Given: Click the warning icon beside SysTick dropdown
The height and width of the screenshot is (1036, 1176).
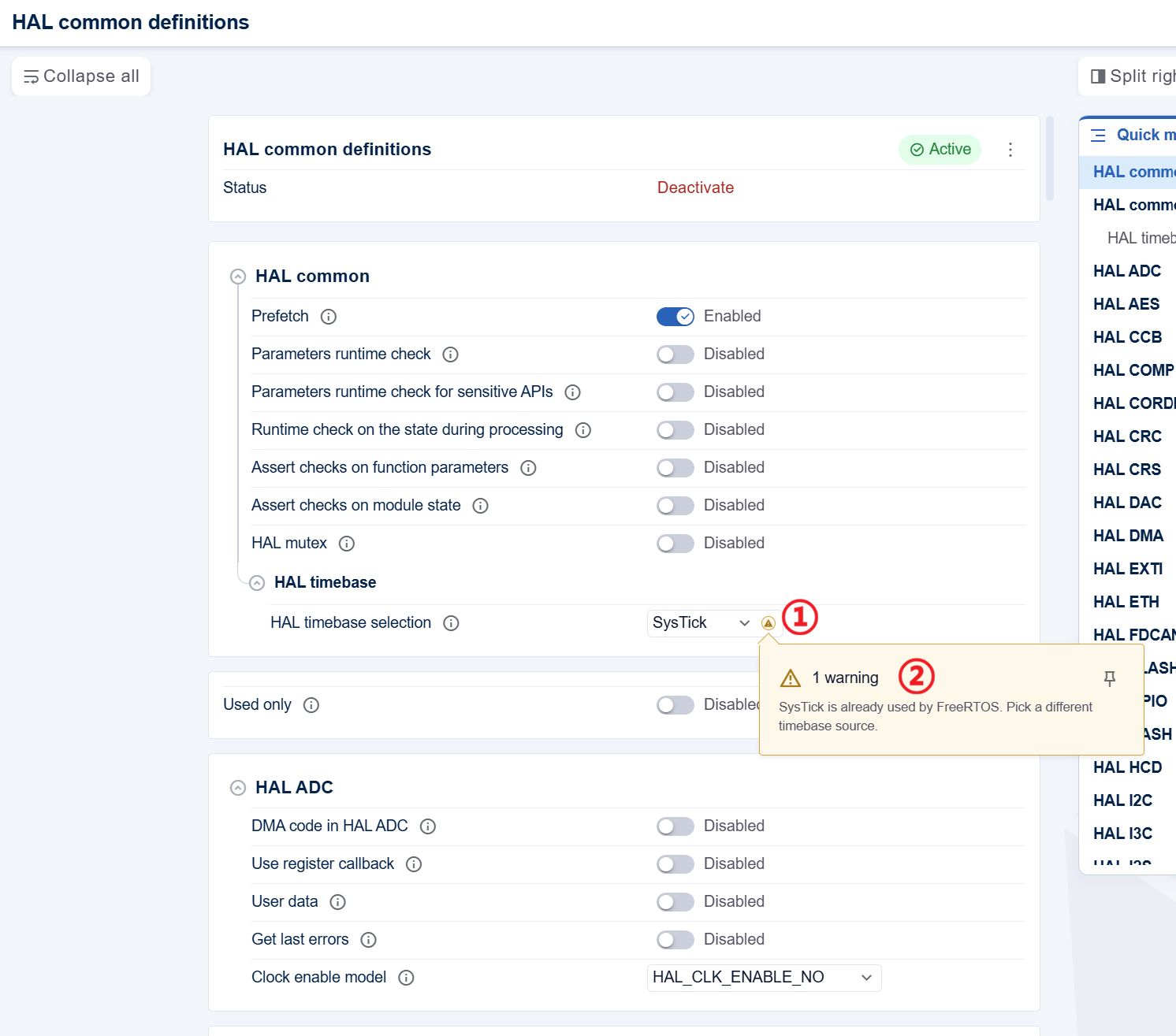Looking at the screenshot, I should pyautogui.click(x=768, y=623).
